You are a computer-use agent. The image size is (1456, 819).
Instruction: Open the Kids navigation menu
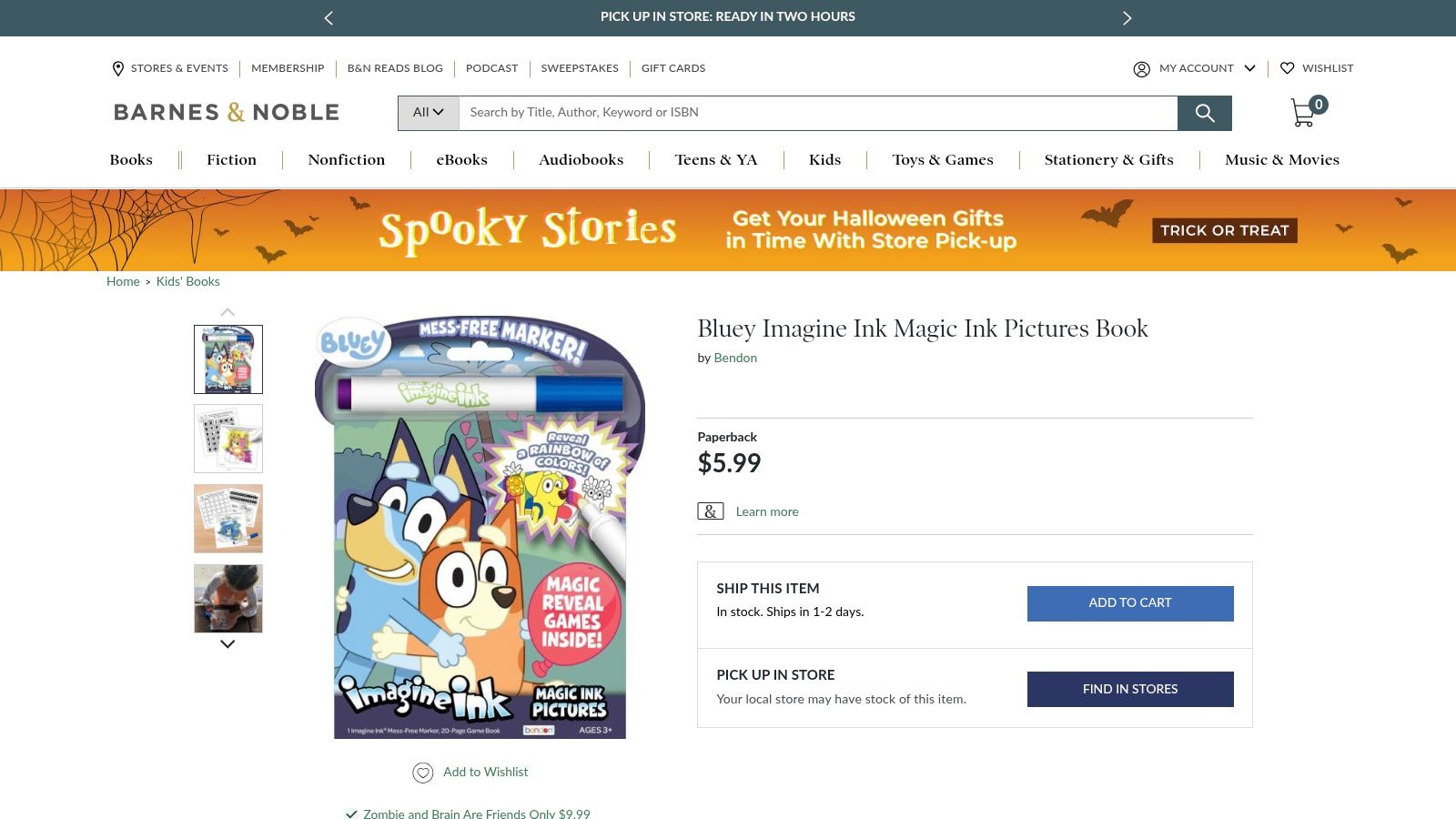pyautogui.click(x=824, y=160)
